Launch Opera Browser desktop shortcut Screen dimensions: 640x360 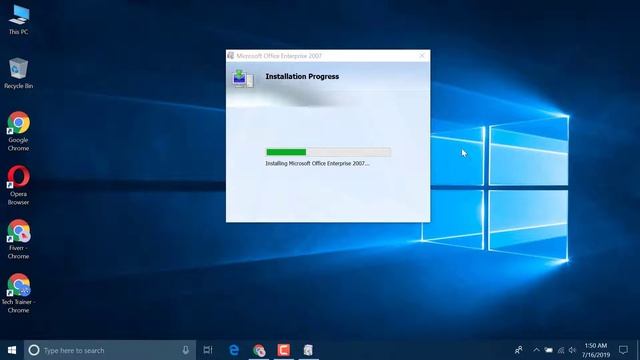click(x=18, y=185)
